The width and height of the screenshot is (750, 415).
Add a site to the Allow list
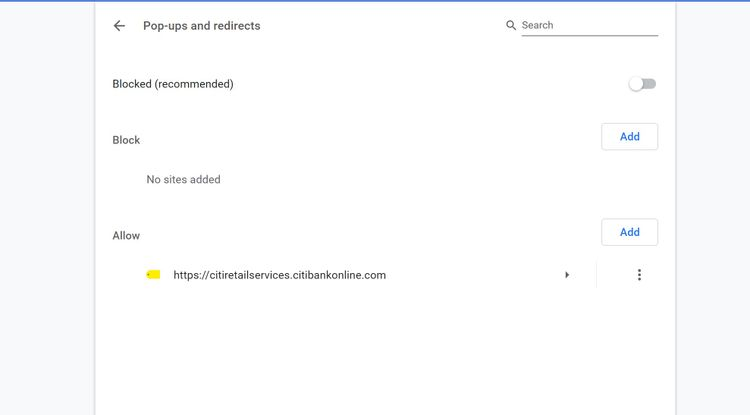(x=629, y=232)
